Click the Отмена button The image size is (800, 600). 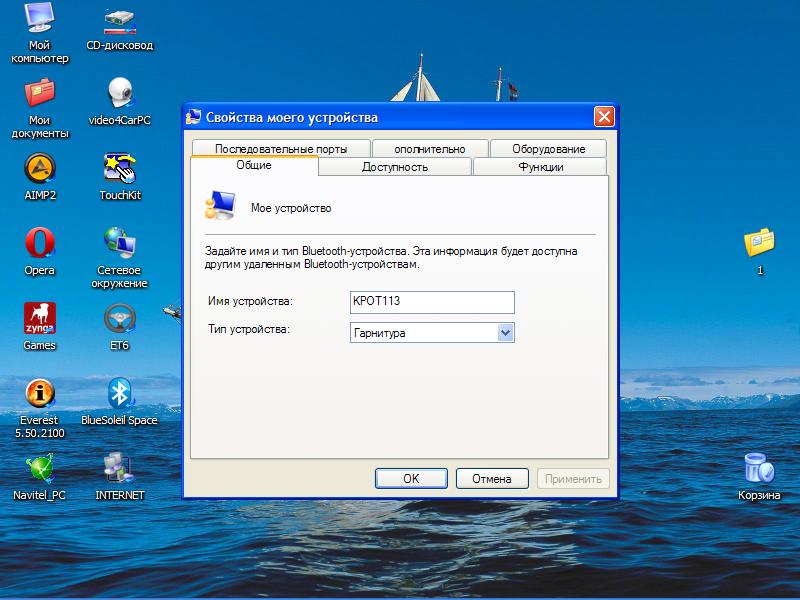[492, 478]
